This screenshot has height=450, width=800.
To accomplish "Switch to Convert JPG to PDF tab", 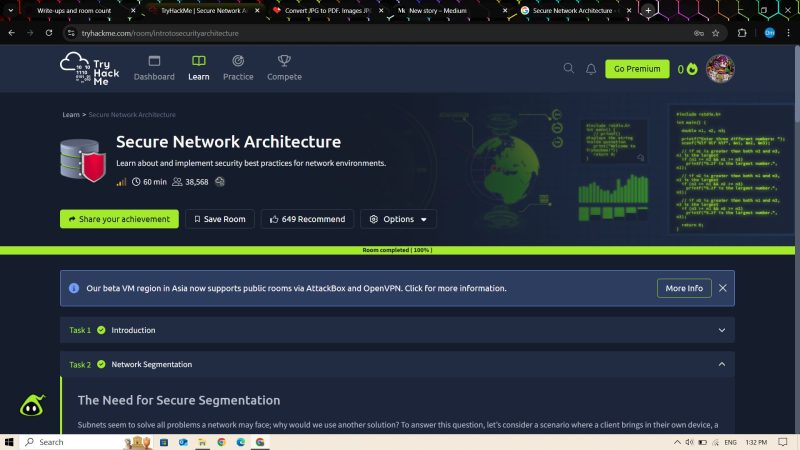I will click(328, 10).
